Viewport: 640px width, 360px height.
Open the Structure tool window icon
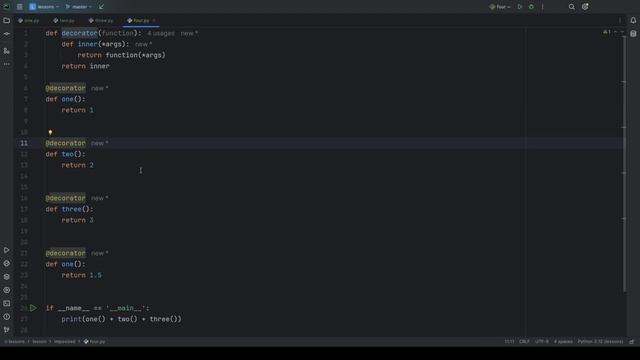pyautogui.click(x=7, y=51)
